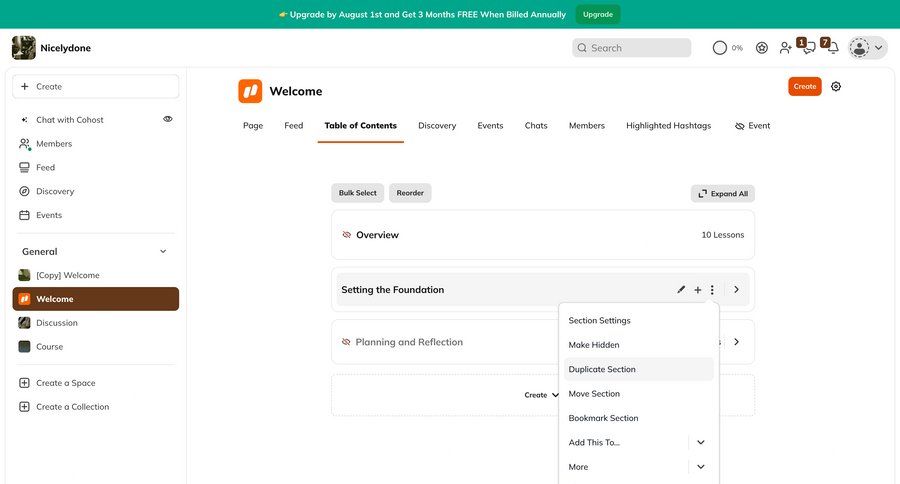Click the Nicelydone workspace logo
Screen dimensions: 900x484
click(x=24, y=48)
